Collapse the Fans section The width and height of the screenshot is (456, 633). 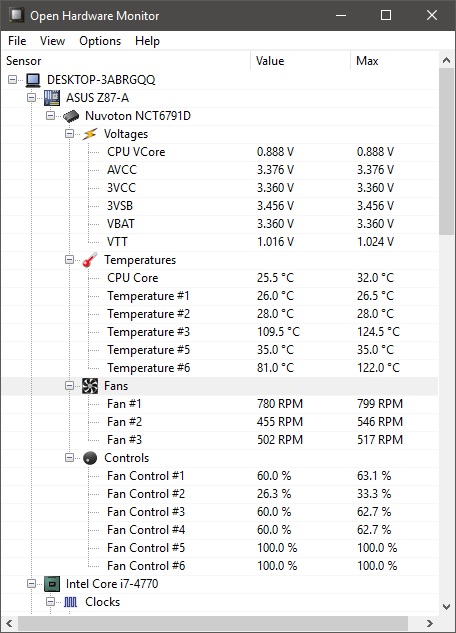tap(69, 386)
